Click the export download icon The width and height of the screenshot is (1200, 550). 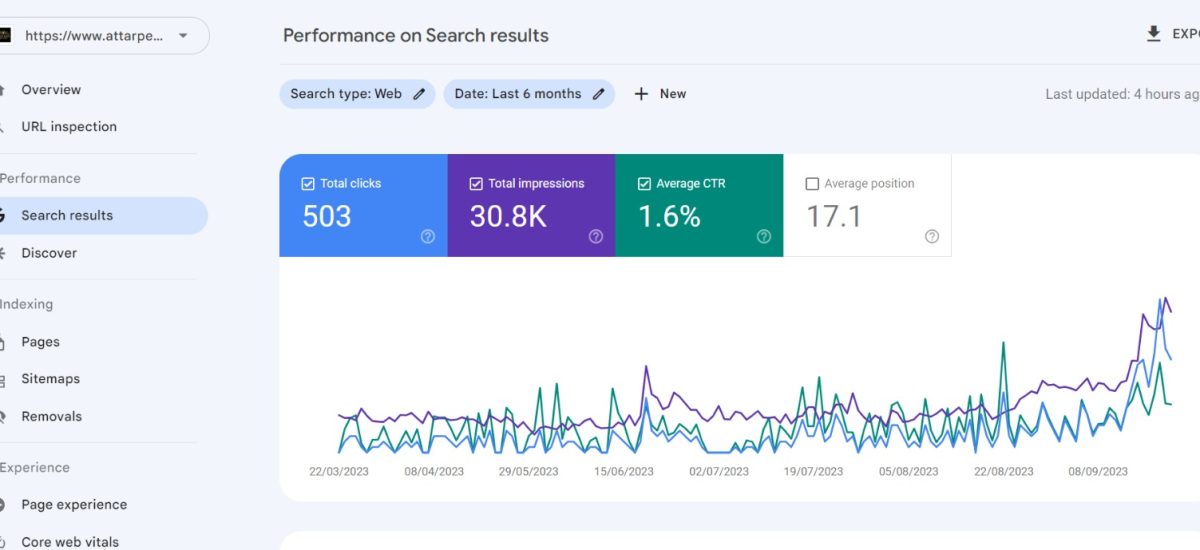click(x=1153, y=35)
